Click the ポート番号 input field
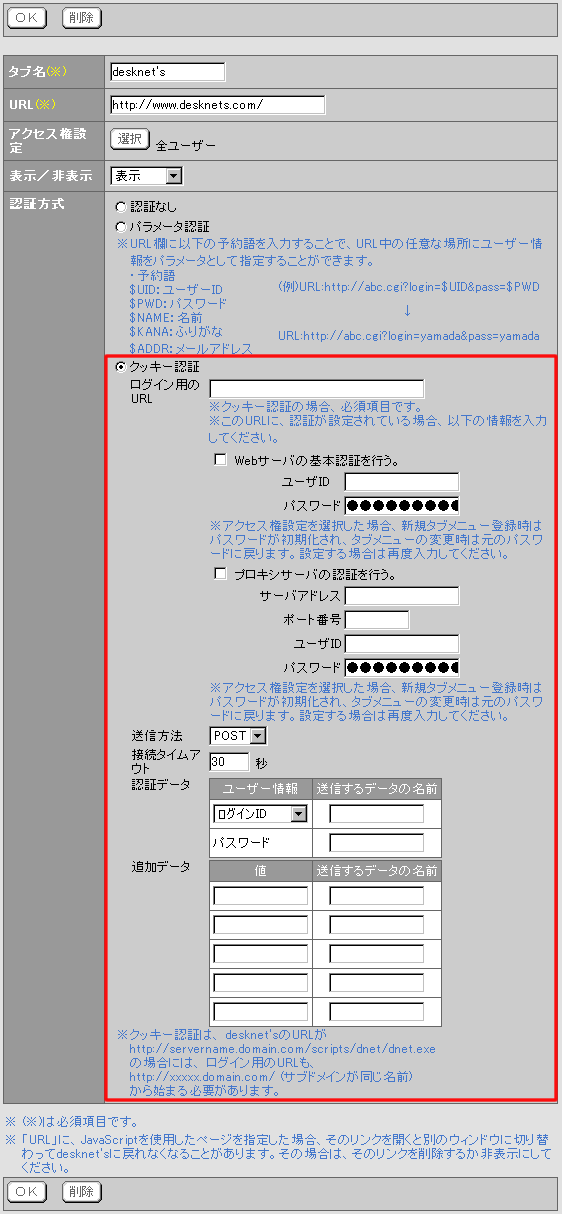Viewport: 562px width, 1214px height. click(x=377, y=620)
